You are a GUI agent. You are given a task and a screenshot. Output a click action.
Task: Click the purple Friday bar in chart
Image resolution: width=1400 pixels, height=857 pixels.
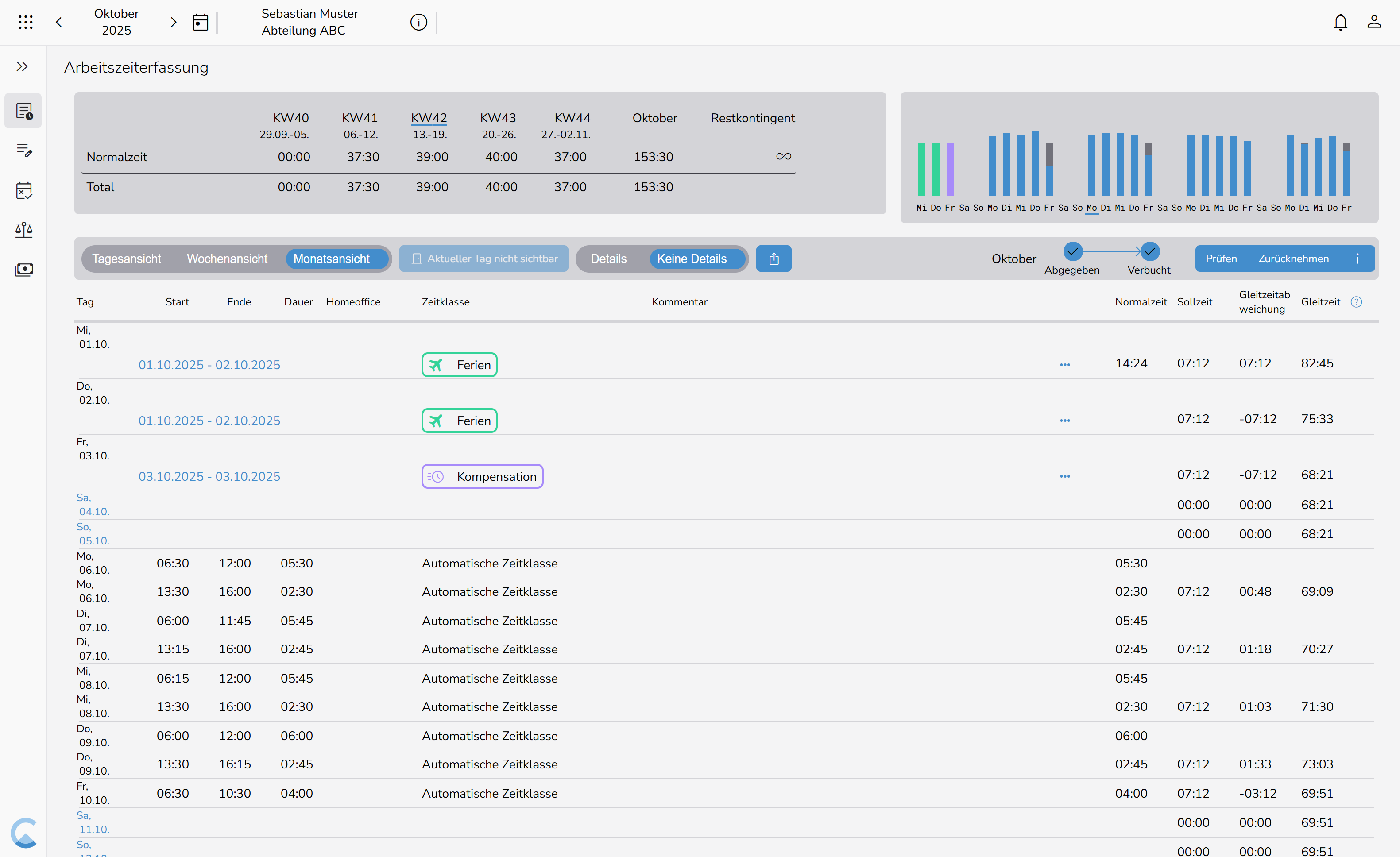[x=950, y=169]
